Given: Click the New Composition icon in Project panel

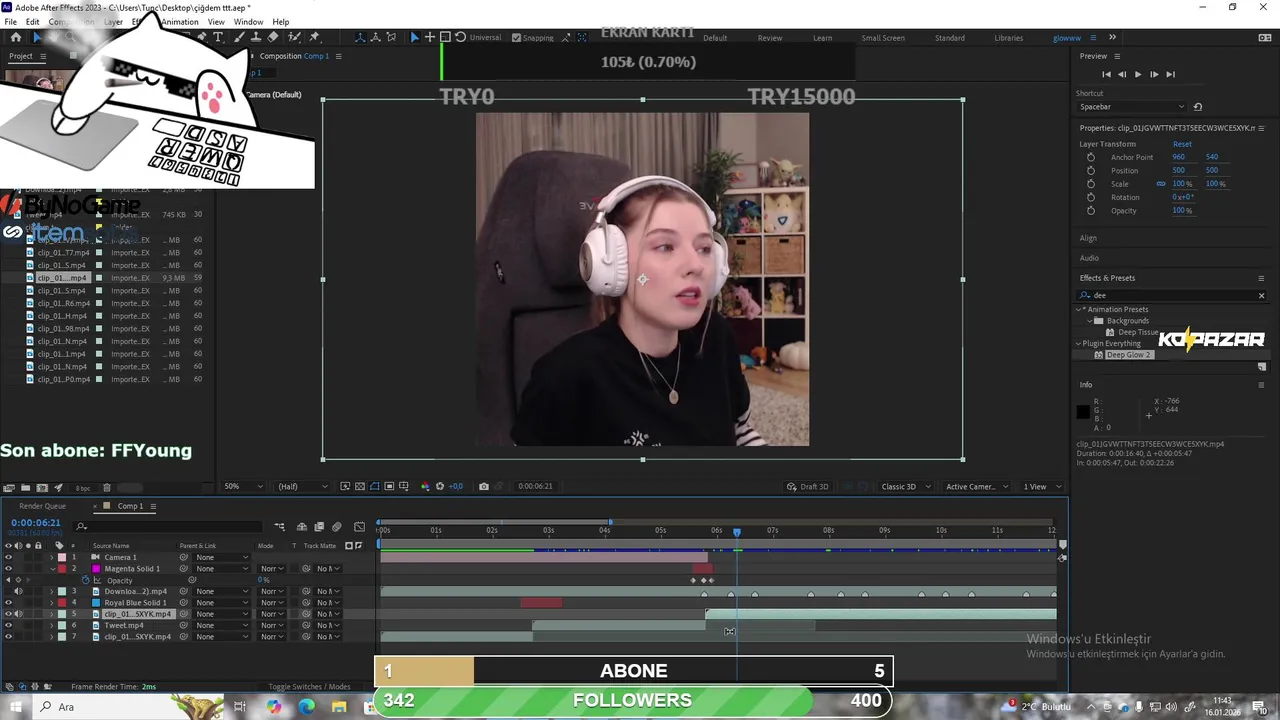Looking at the screenshot, I should pyautogui.click(x=42, y=487).
